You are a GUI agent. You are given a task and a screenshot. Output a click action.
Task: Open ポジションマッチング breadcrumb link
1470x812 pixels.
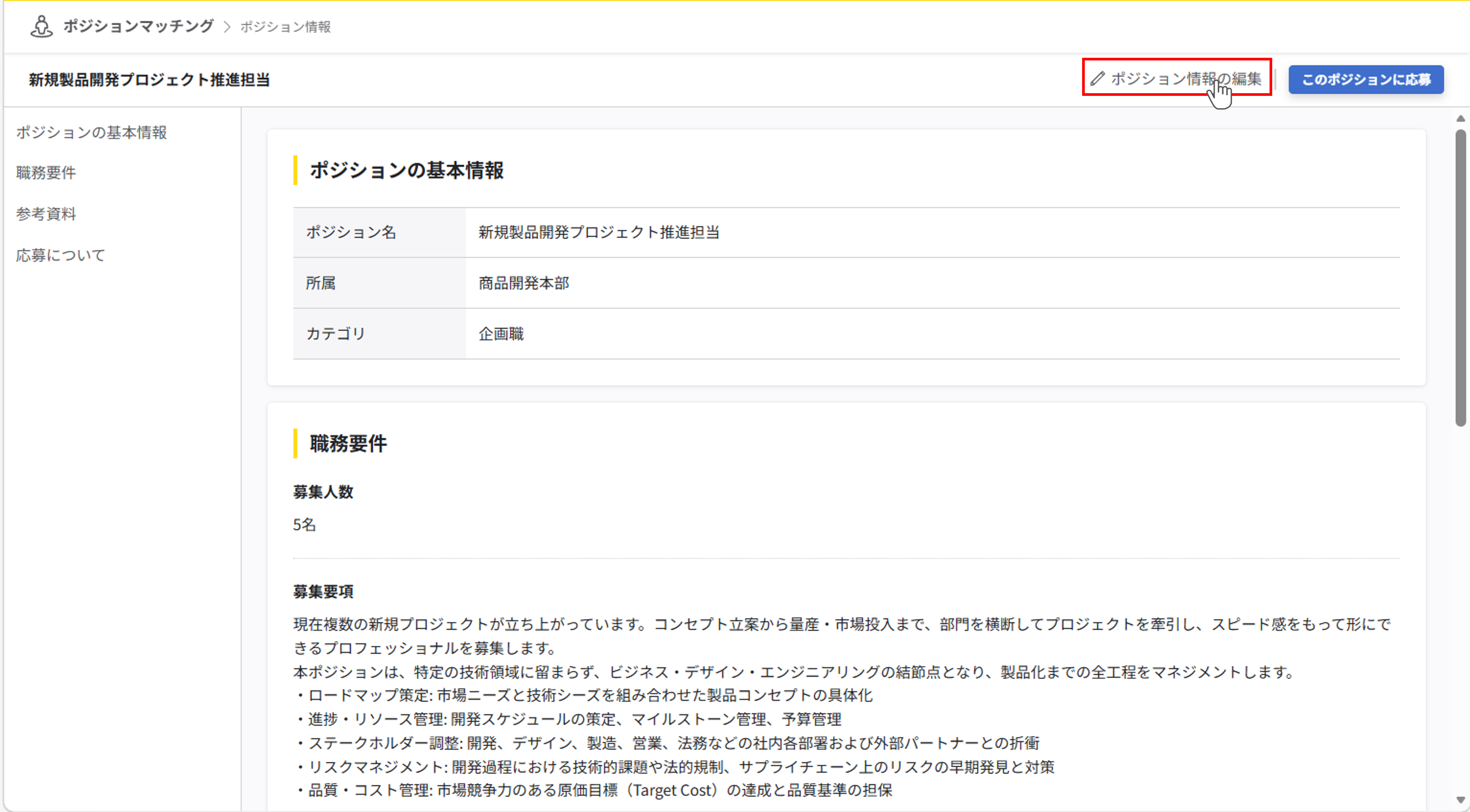[x=138, y=26]
